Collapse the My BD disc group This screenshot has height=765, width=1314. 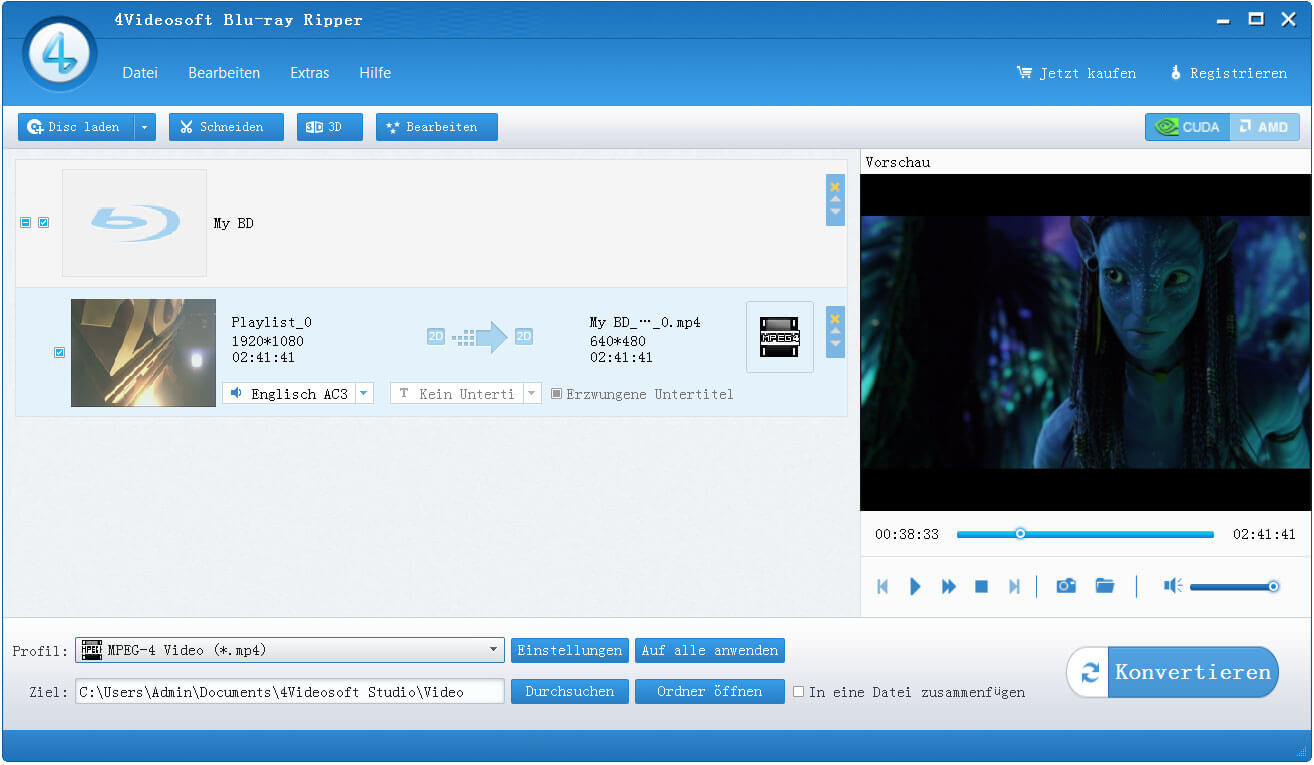[x=26, y=223]
